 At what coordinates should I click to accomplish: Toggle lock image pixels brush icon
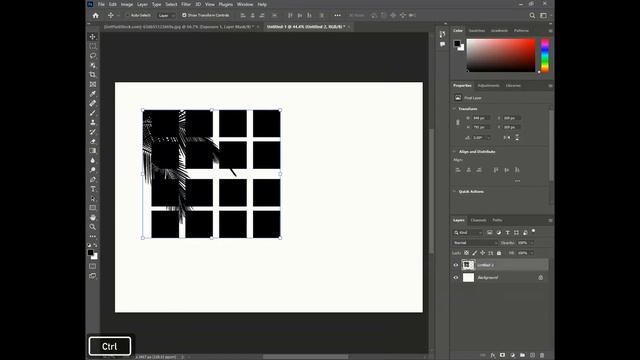[474, 253]
